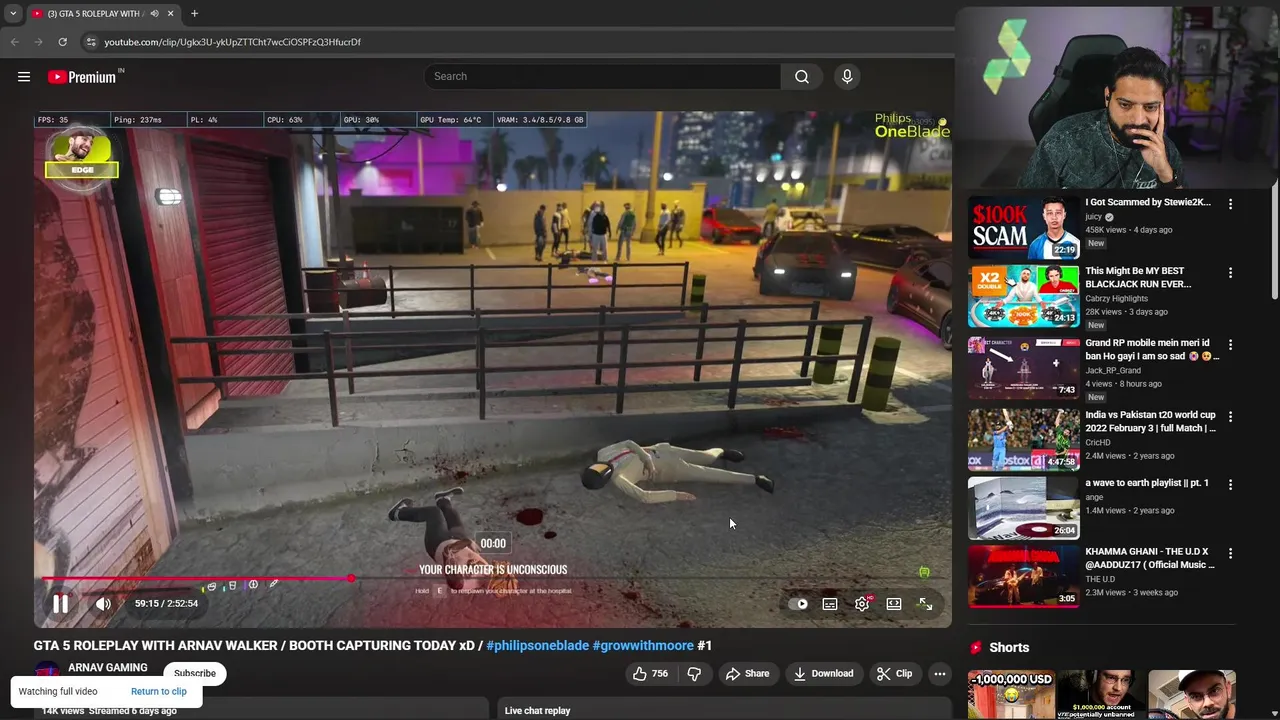Open 'Grand RP mobile mein meri id' video
This screenshot has width=1280, height=720.
pos(1023,368)
